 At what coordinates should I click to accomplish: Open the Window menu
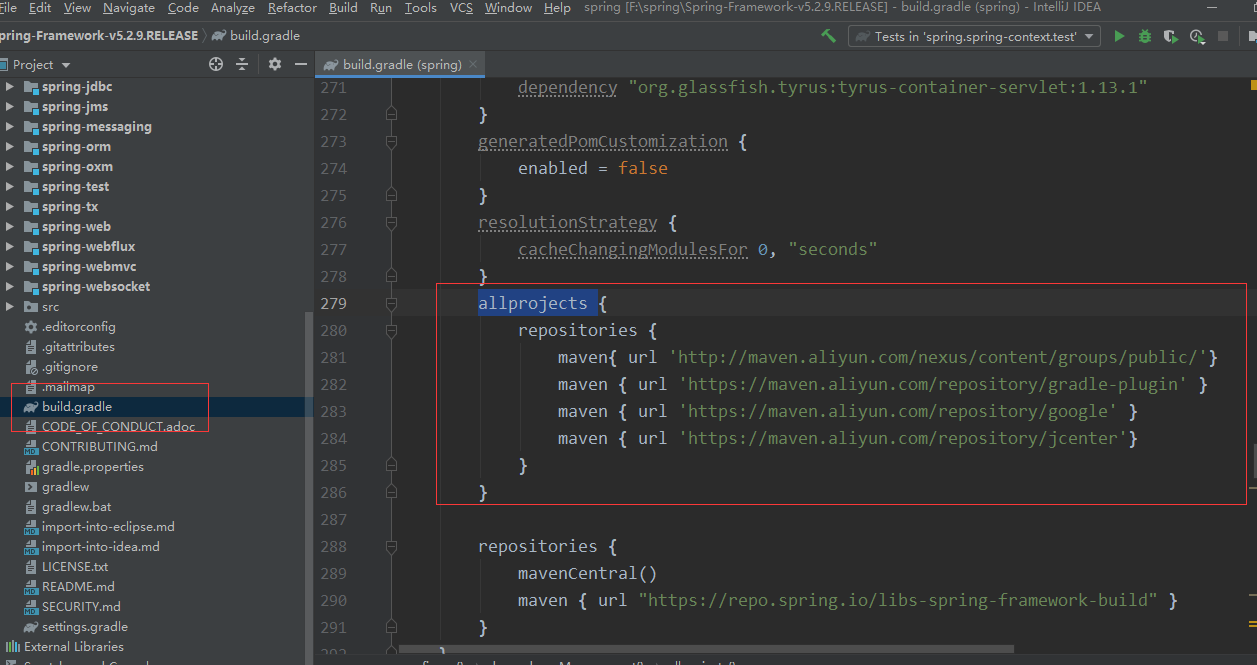pyautogui.click(x=508, y=8)
